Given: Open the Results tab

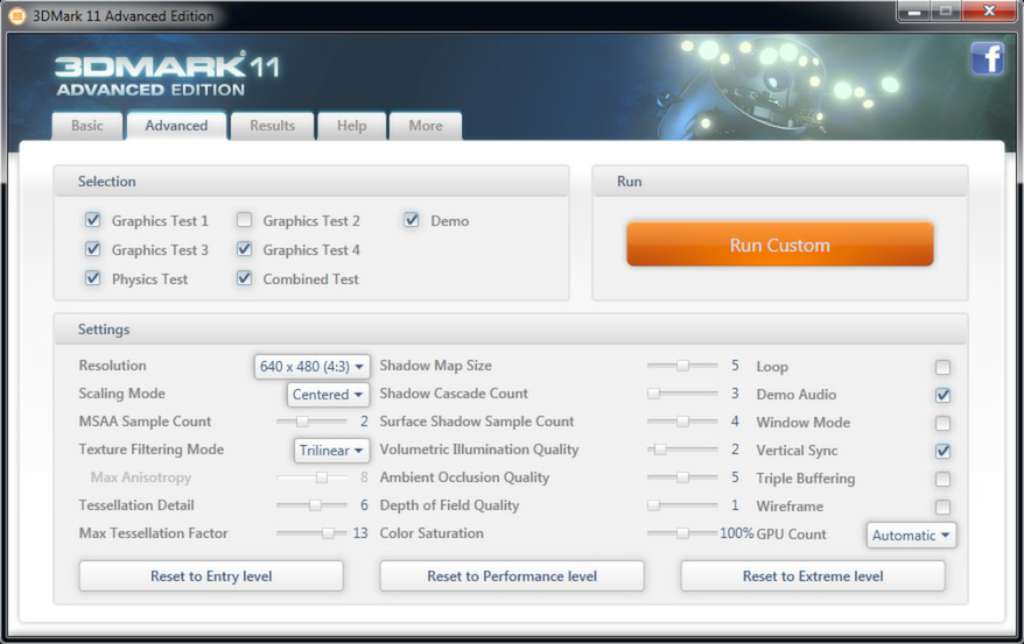Looking at the screenshot, I should click(272, 126).
